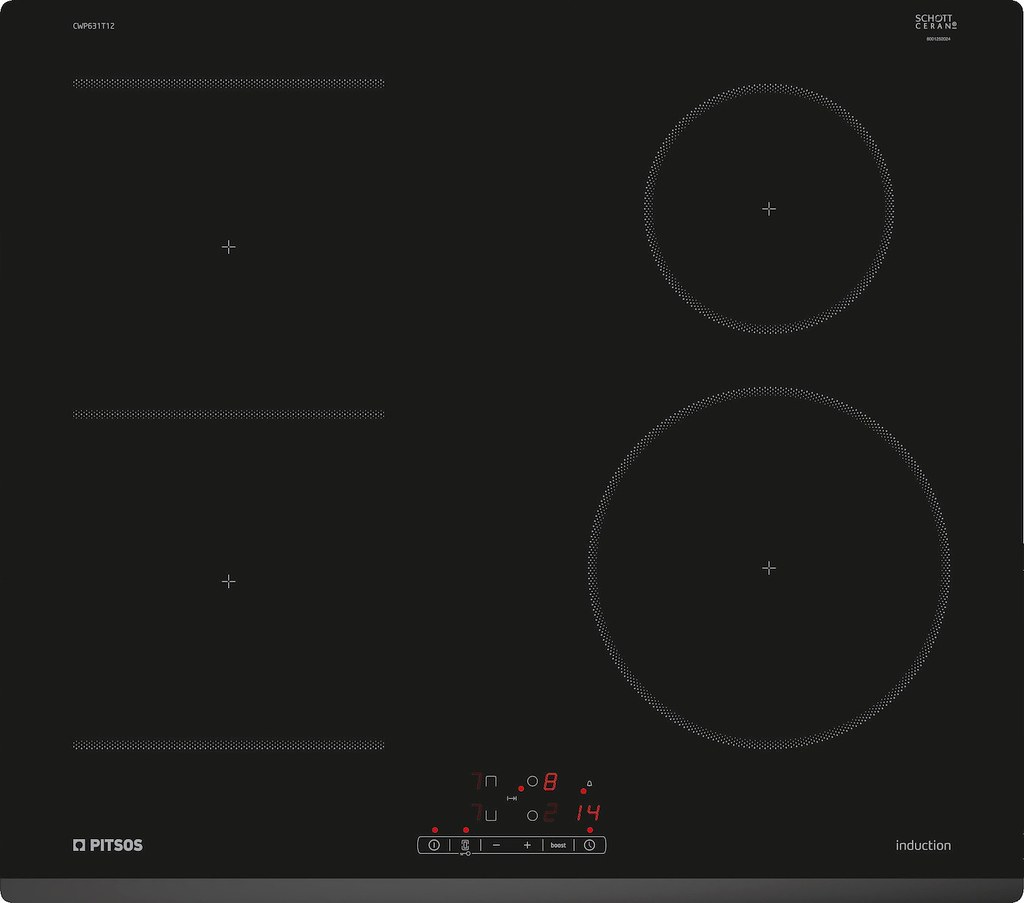Activate the boost function
This screenshot has width=1024, height=903.
[558, 845]
